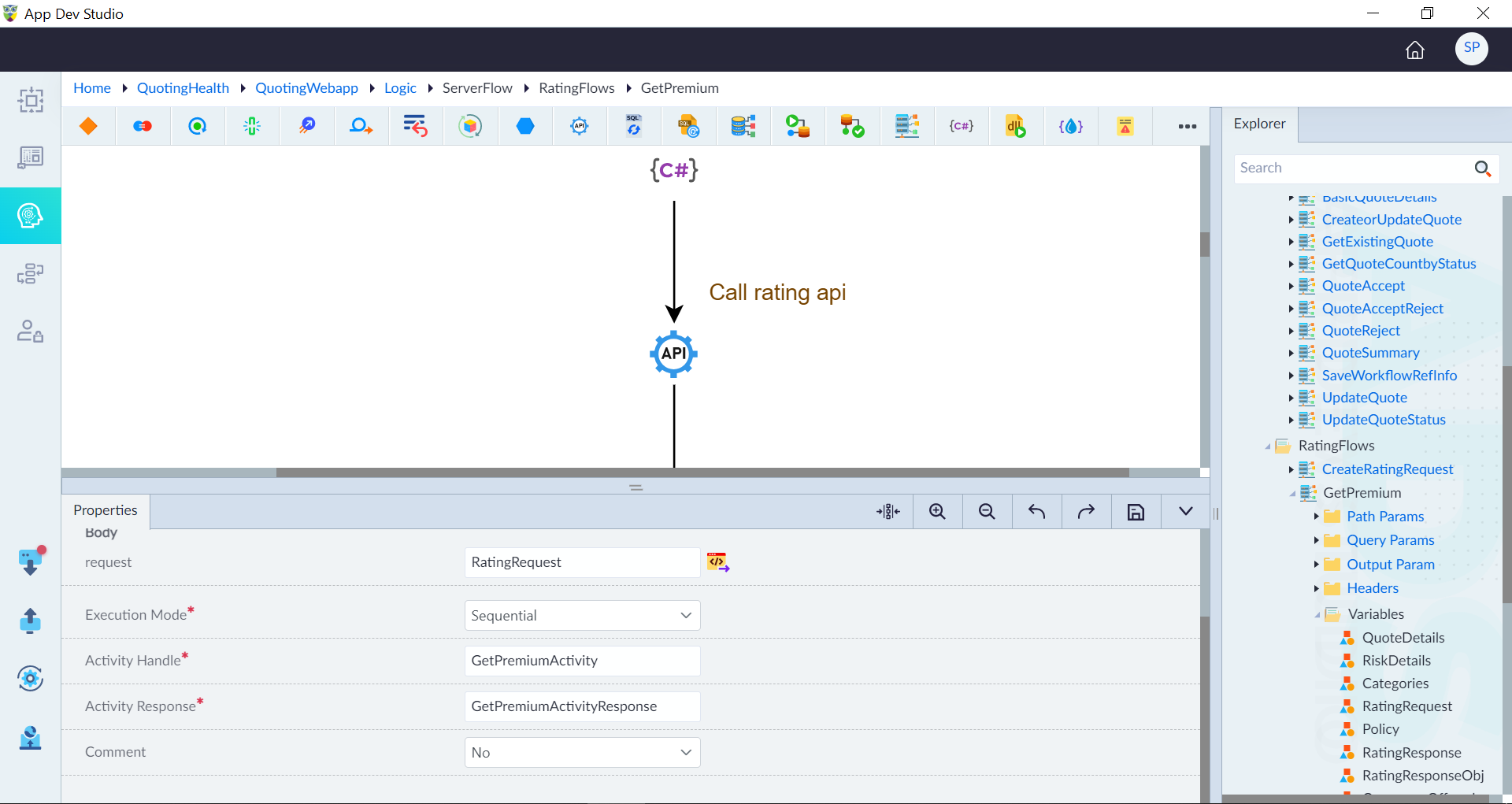
Task: Open the Comment dropdown
Action: pos(583,753)
